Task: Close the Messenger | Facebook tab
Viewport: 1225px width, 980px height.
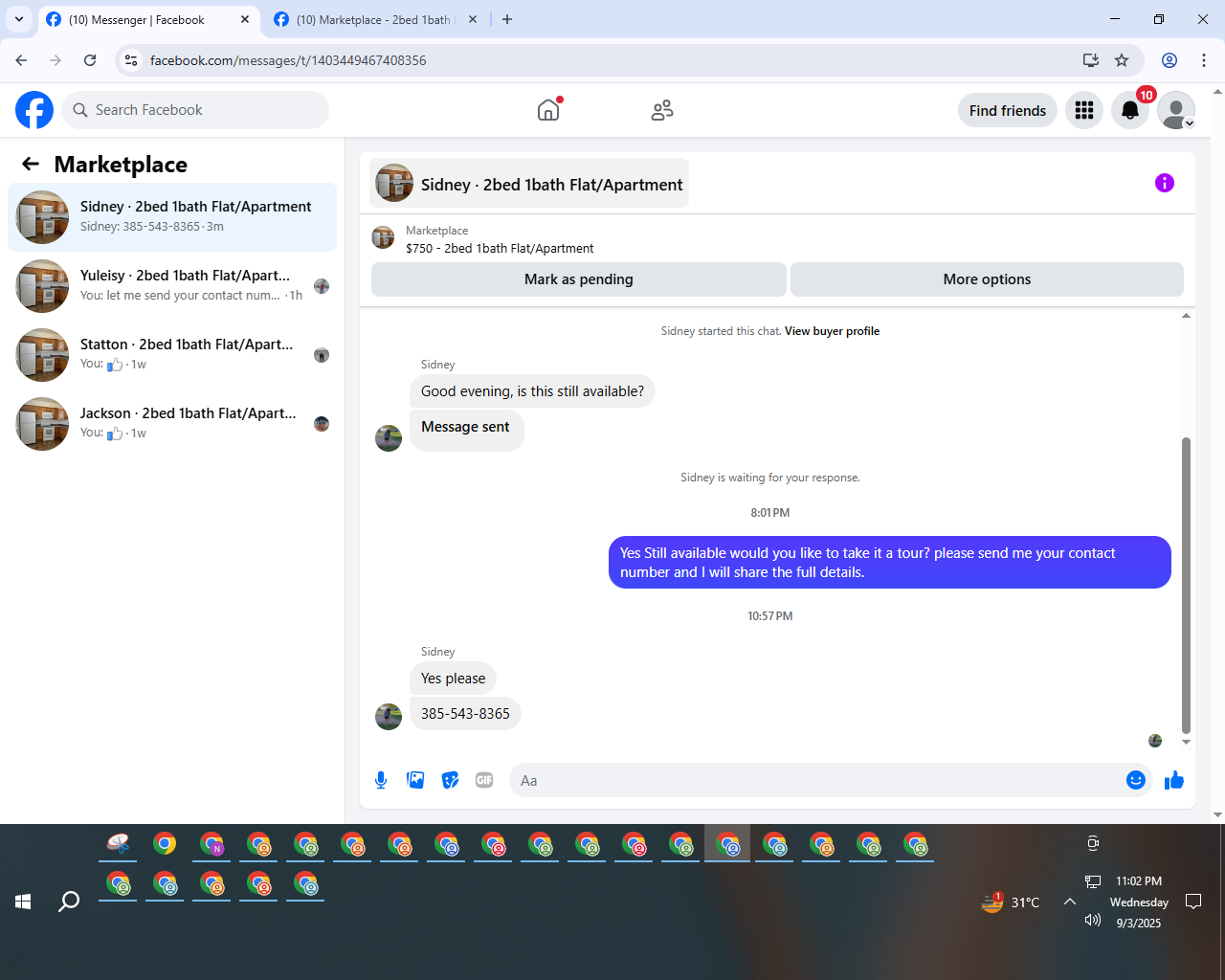Action: pos(245,19)
